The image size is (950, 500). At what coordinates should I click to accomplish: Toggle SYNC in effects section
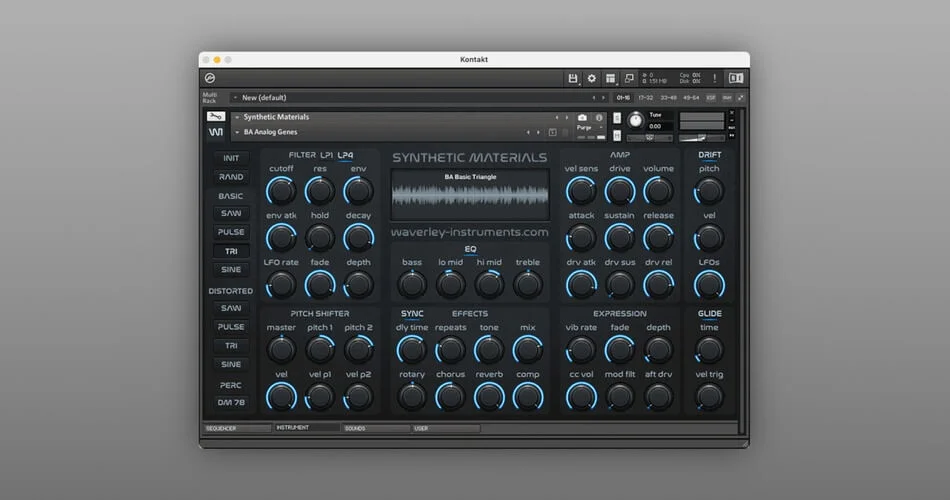[412, 313]
